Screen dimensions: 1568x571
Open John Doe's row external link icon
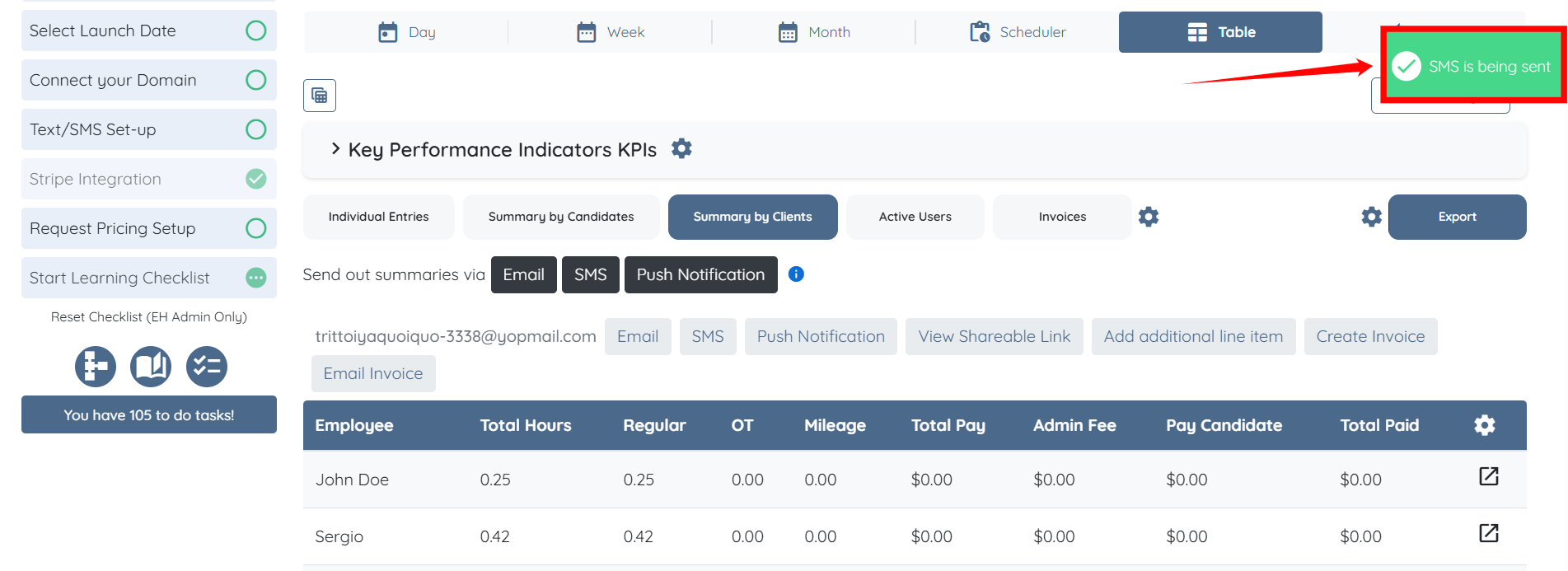pos(1488,476)
